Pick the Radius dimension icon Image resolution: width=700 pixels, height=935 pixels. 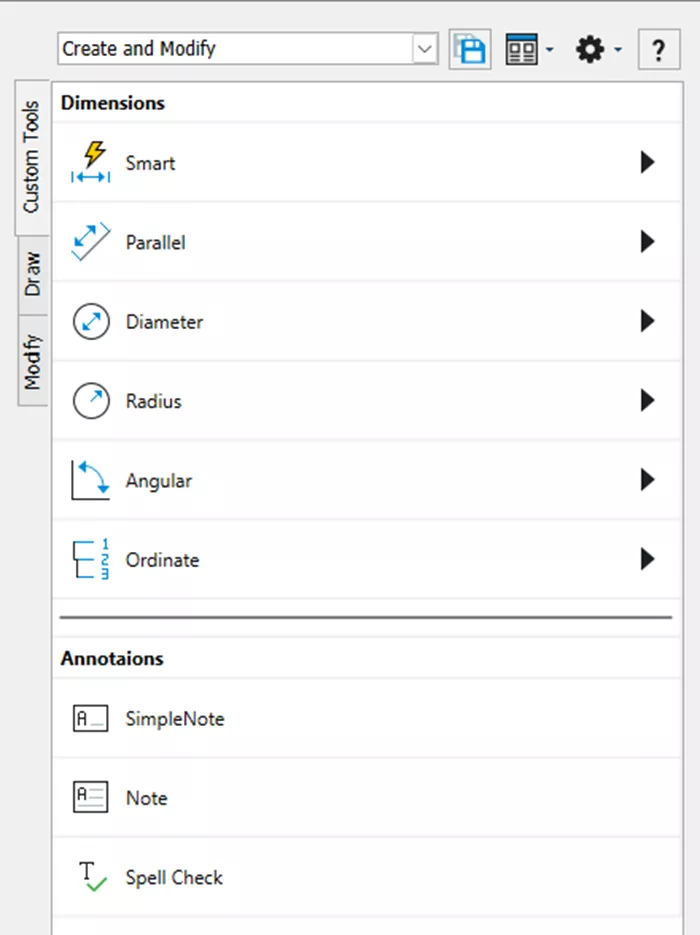tap(91, 401)
